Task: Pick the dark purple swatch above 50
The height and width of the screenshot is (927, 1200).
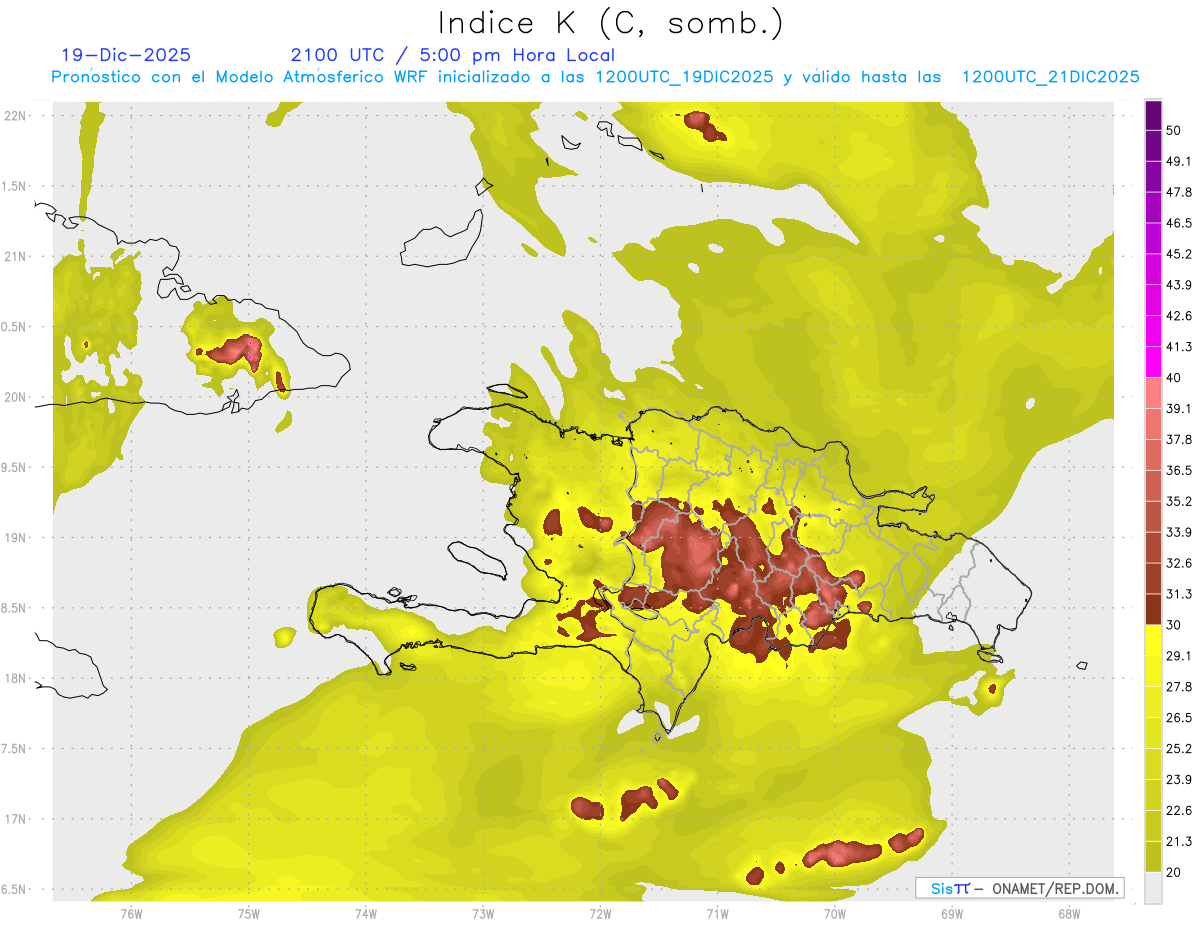Action: [1153, 114]
